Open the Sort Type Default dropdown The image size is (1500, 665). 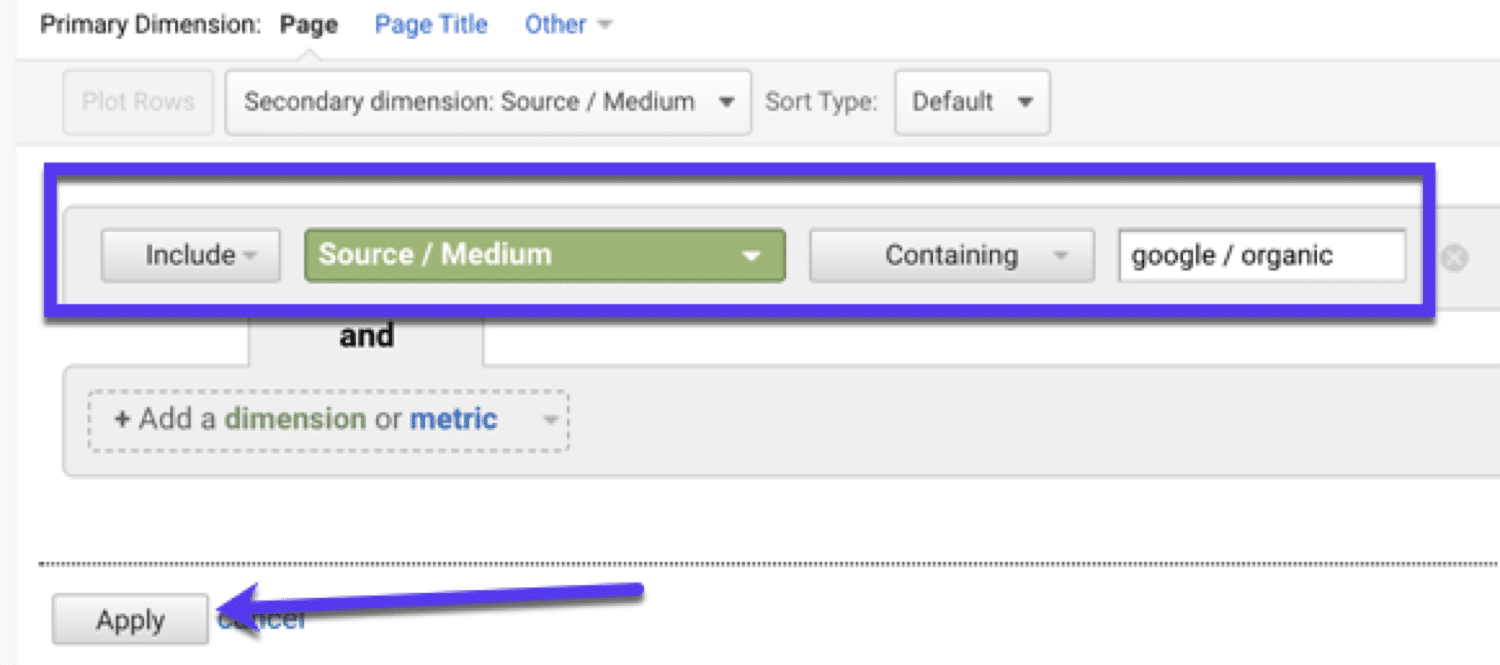click(x=970, y=101)
